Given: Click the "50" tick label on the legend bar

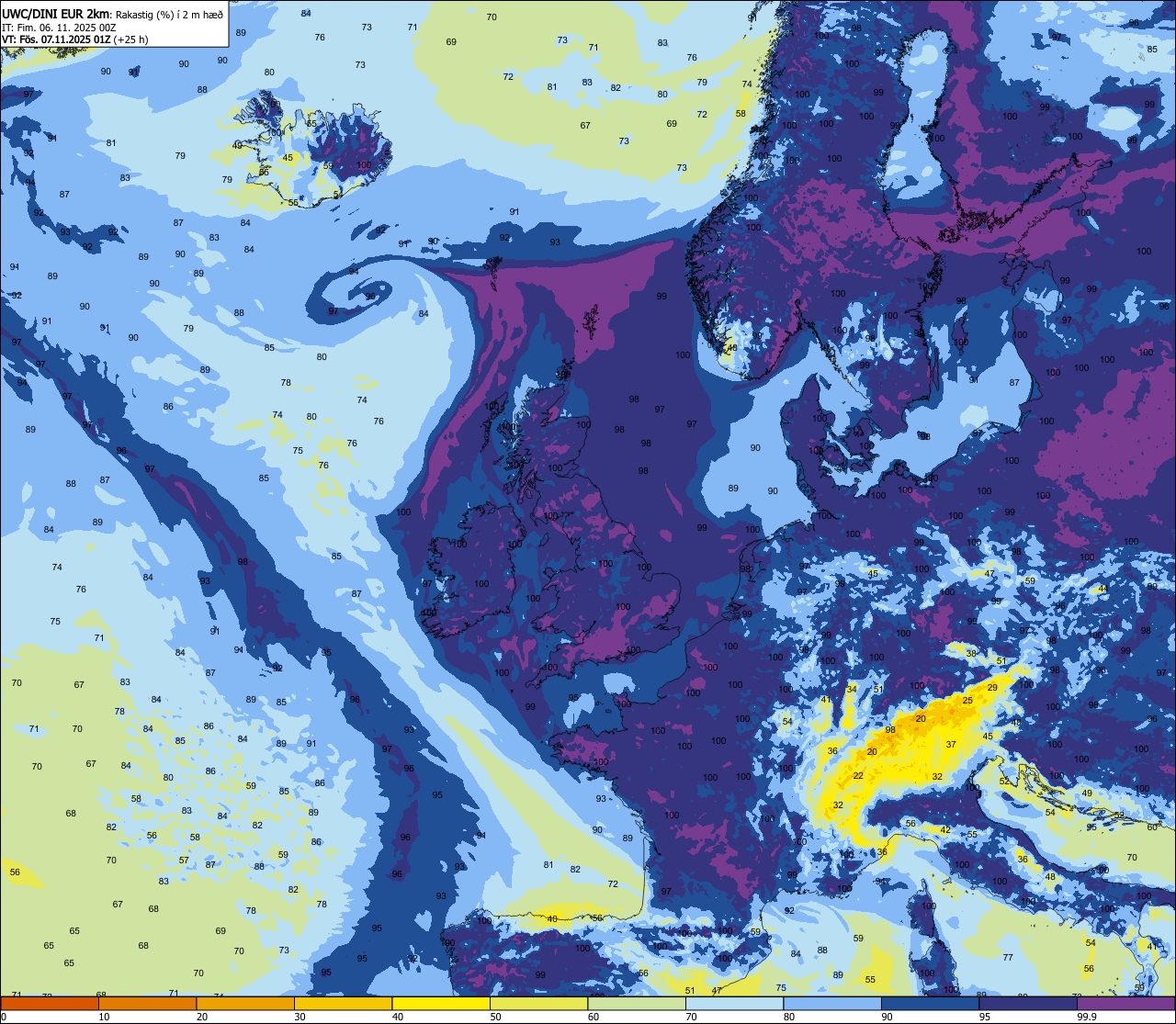Looking at the screenshot, I should pos(495,1017).
